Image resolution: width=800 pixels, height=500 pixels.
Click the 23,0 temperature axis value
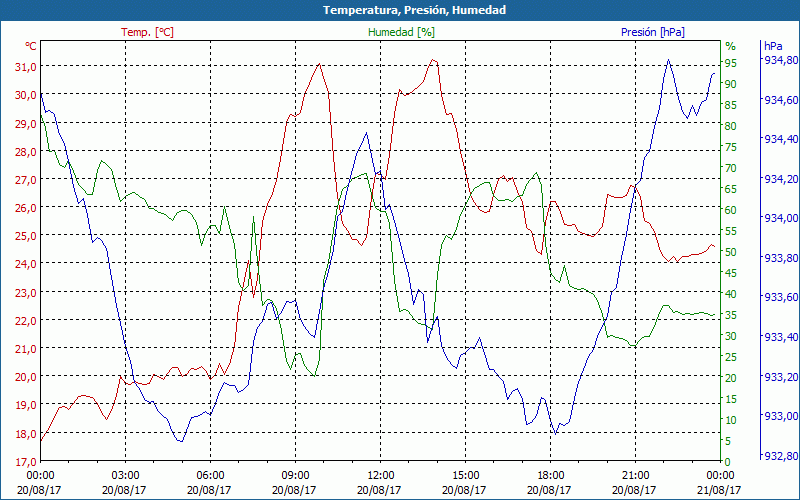25,293
